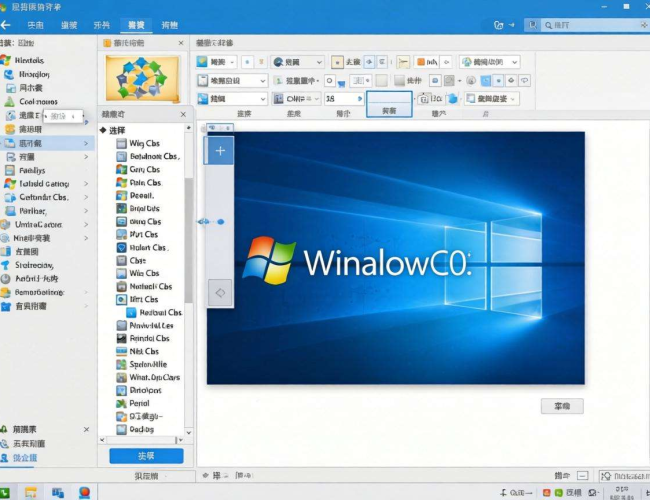Viewport: 650px width, 500px height.
Task: Click the Windows flag icon beside Tahdd Gatiog
Action: click(10, 183)
